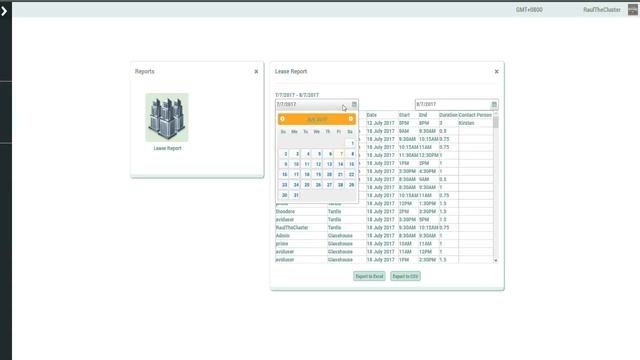Choose day 20 in the calendar
The image size is (640, 360).
(329, 174)
